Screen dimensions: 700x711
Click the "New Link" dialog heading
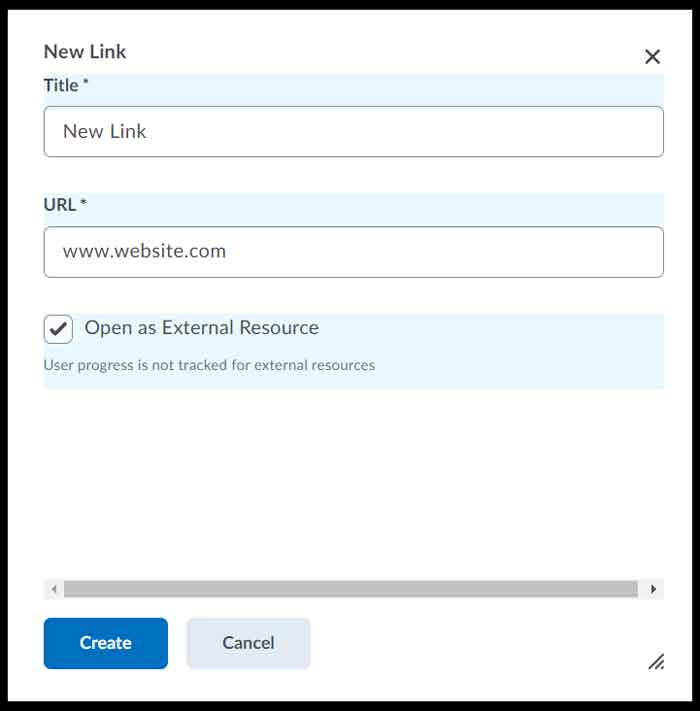(x=85, y=52)
